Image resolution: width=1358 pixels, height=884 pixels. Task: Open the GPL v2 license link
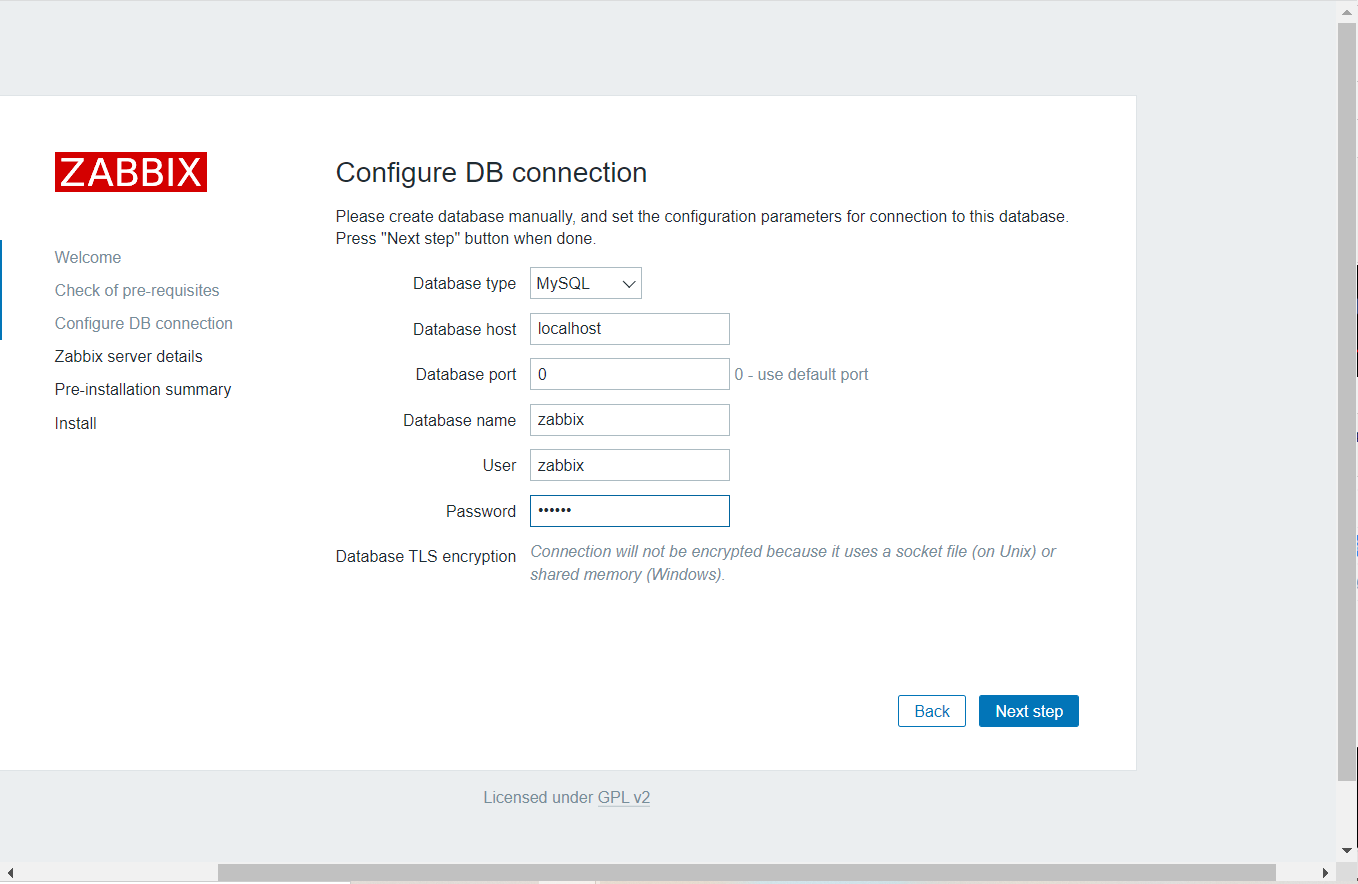[x=624, y=797]
